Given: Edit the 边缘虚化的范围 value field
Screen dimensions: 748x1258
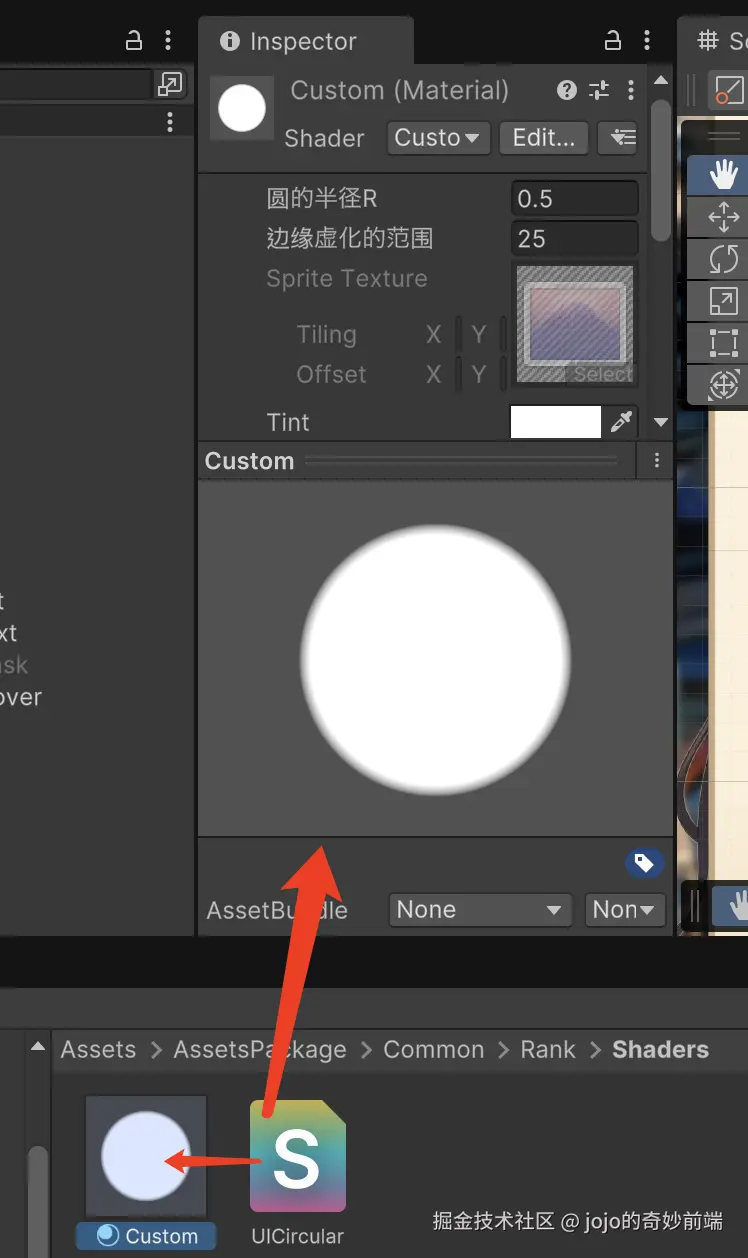Looking at the screenshot, I should (575, 238).
